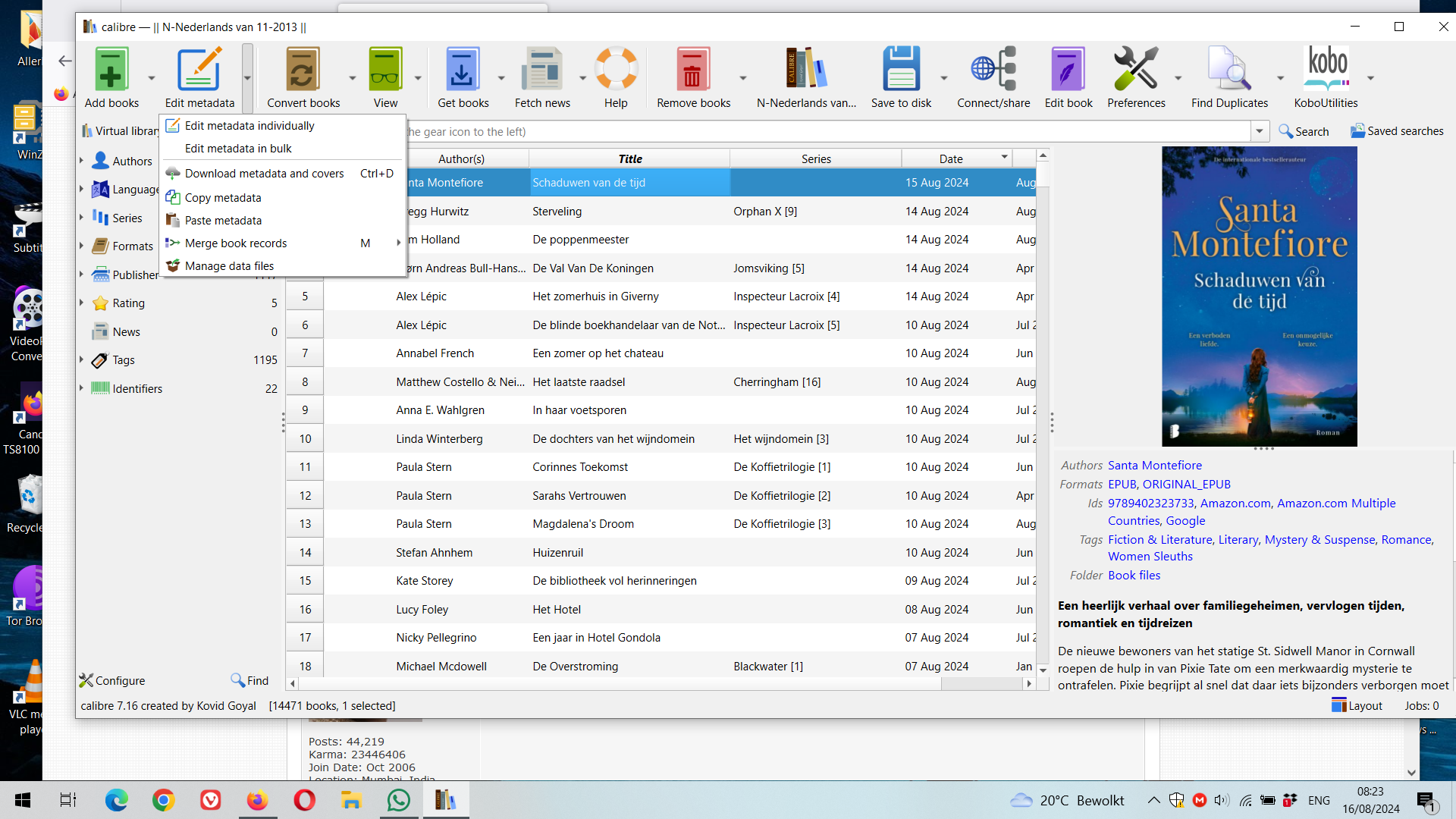The image size is (1456, 819).
Task: Click the Add books toolbar icon
Action: click(111, 70)
